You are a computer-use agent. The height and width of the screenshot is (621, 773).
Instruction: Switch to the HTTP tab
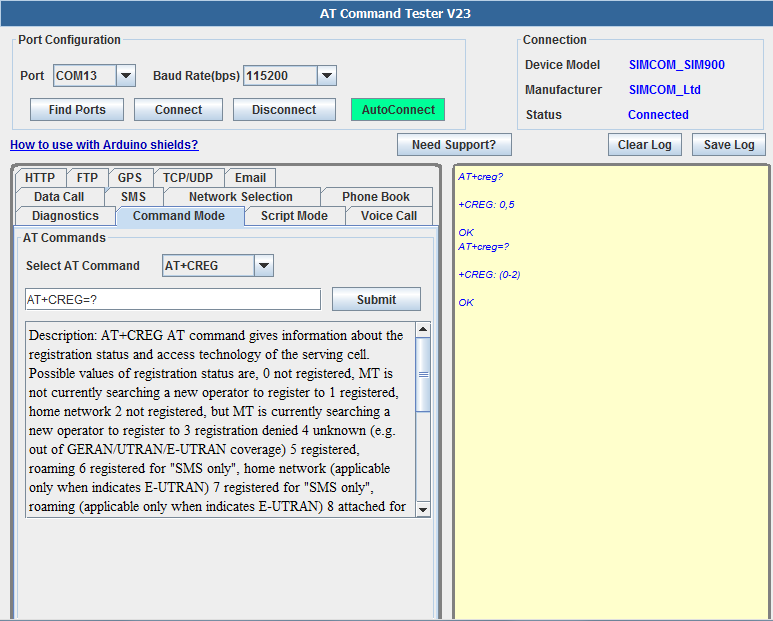coord(40,177)
